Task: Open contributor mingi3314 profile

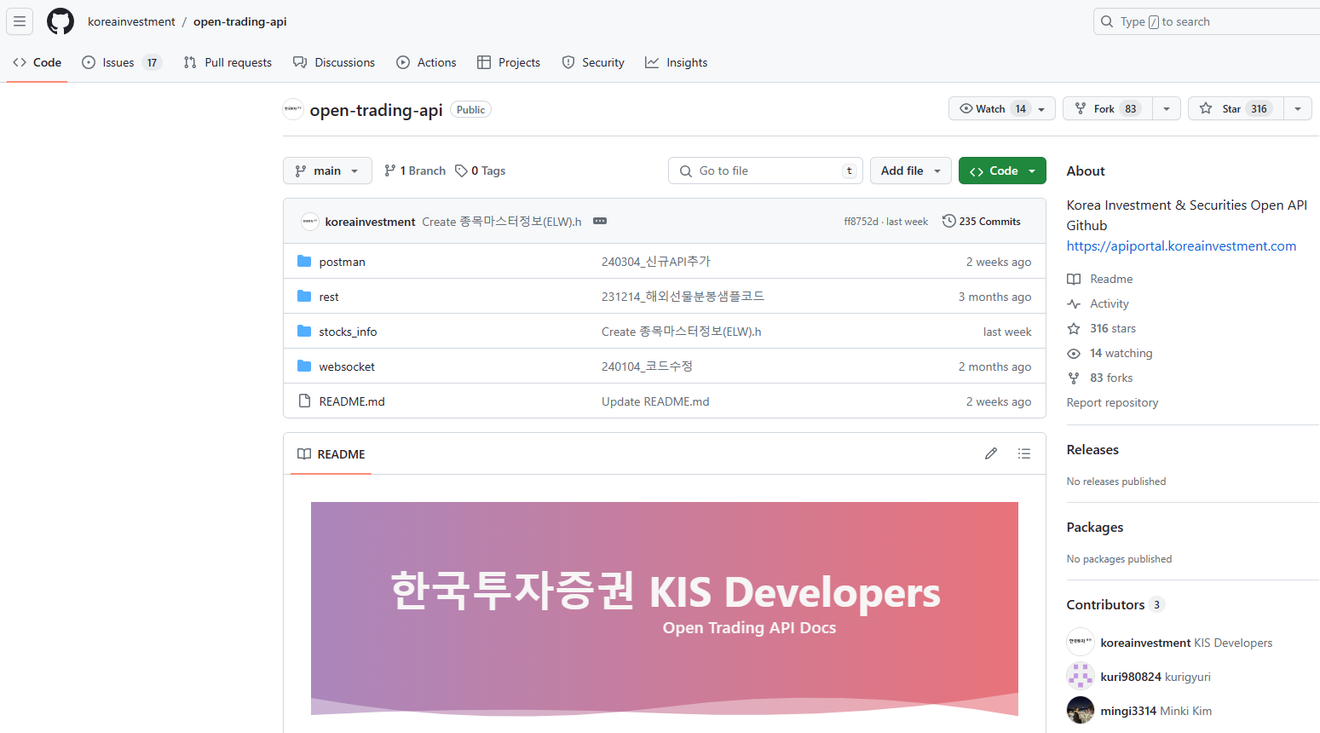Action: (x=1128, y=711)
